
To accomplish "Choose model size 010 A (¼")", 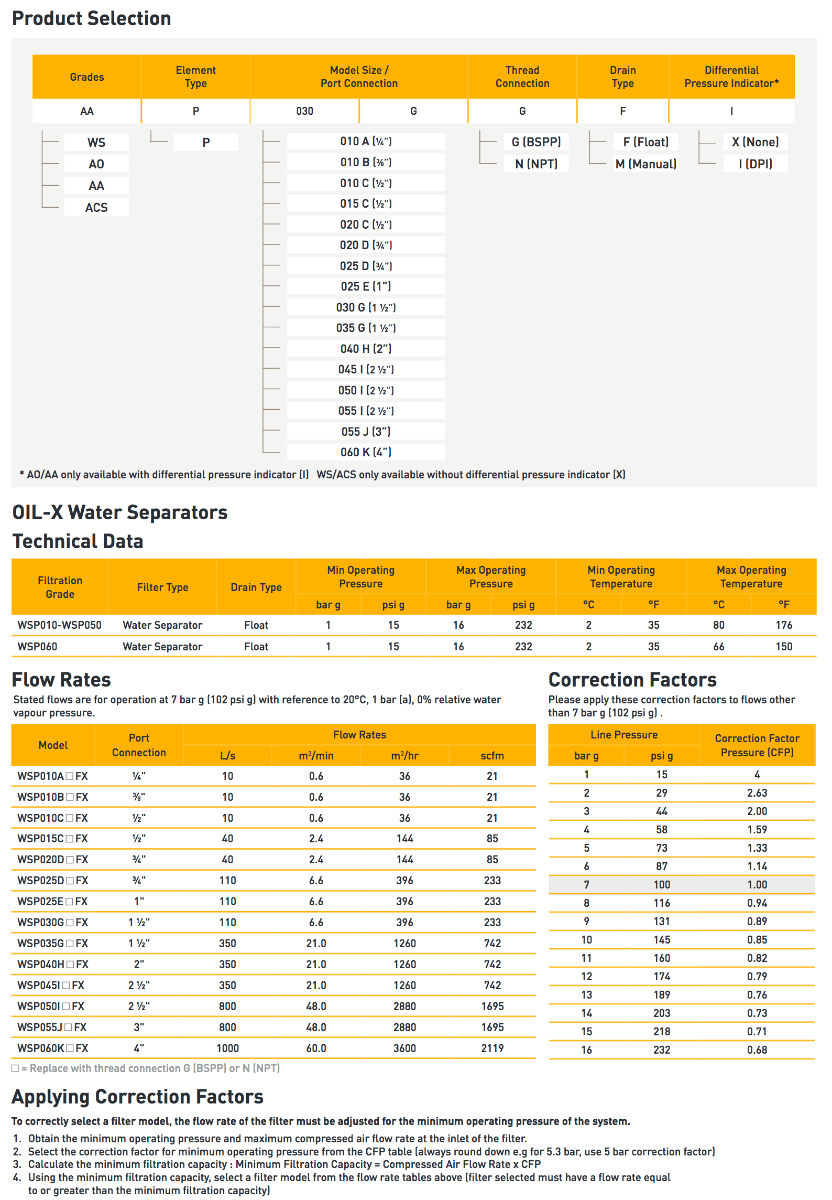I will click(x=365, y=141).
